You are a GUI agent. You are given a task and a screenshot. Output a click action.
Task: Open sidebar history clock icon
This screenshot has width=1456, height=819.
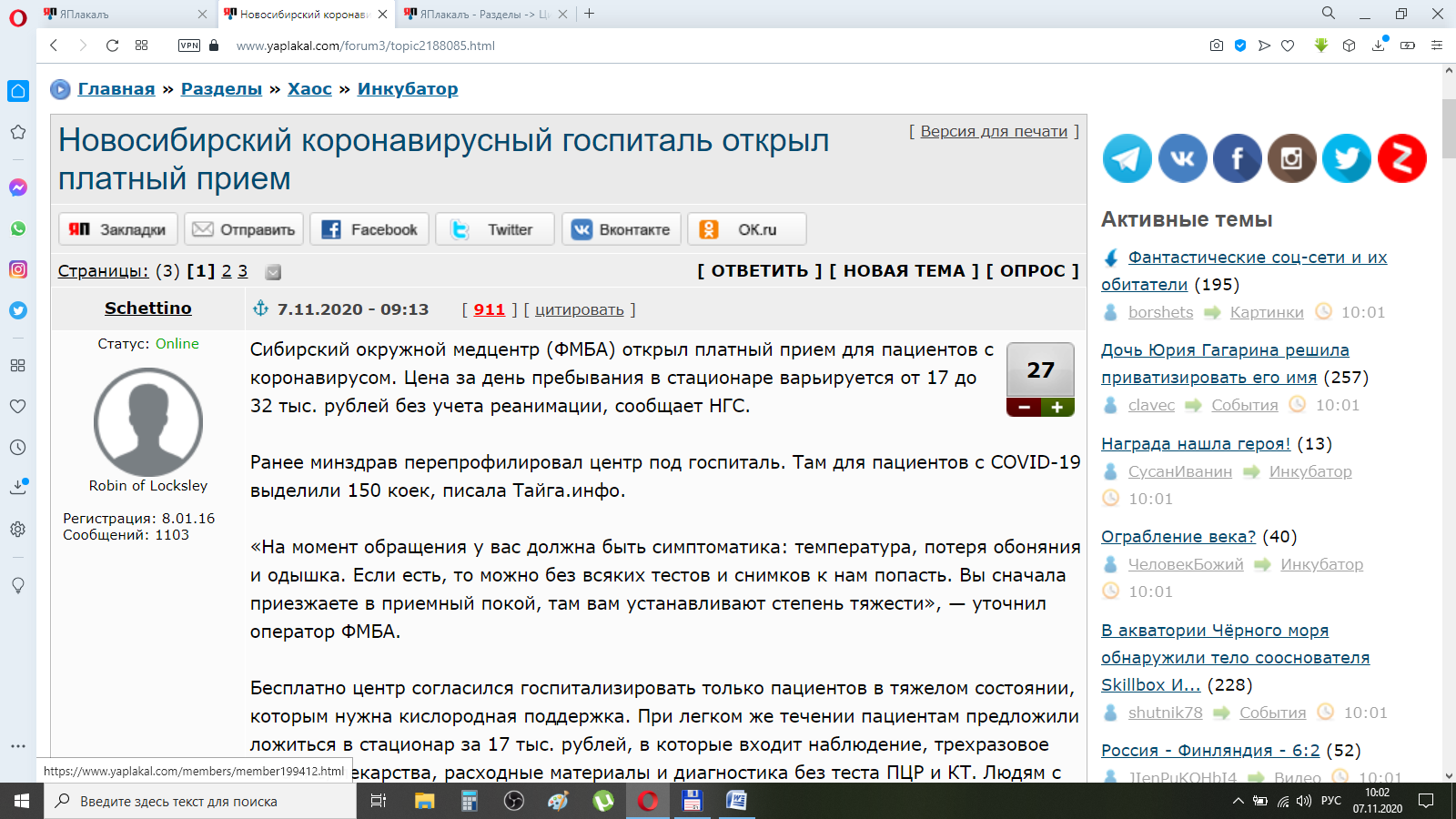(18, 447)
